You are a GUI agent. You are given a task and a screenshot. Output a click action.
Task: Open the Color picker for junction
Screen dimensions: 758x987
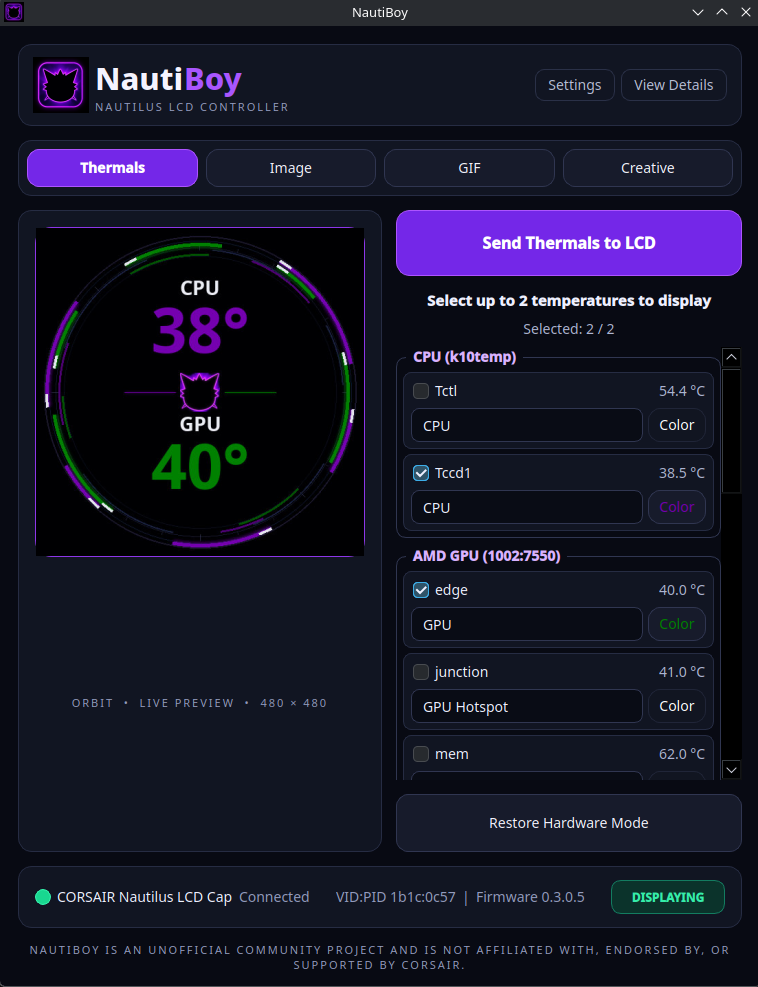tap(677, 706)
